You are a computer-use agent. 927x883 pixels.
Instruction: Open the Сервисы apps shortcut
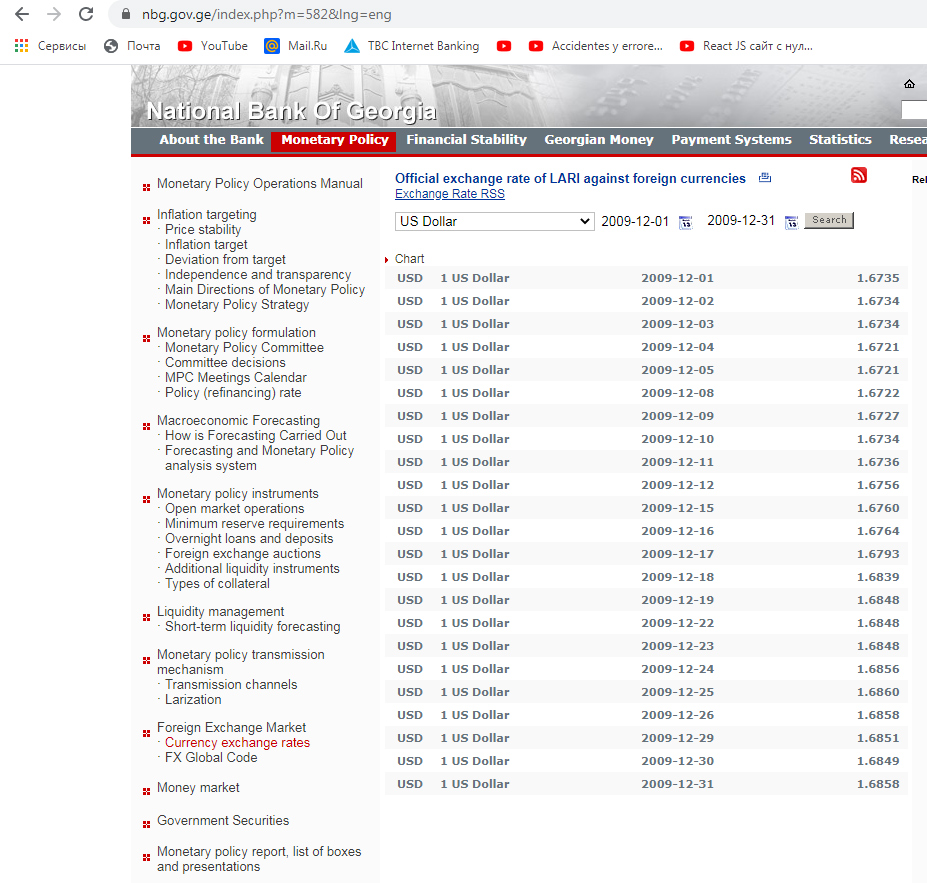50,46
